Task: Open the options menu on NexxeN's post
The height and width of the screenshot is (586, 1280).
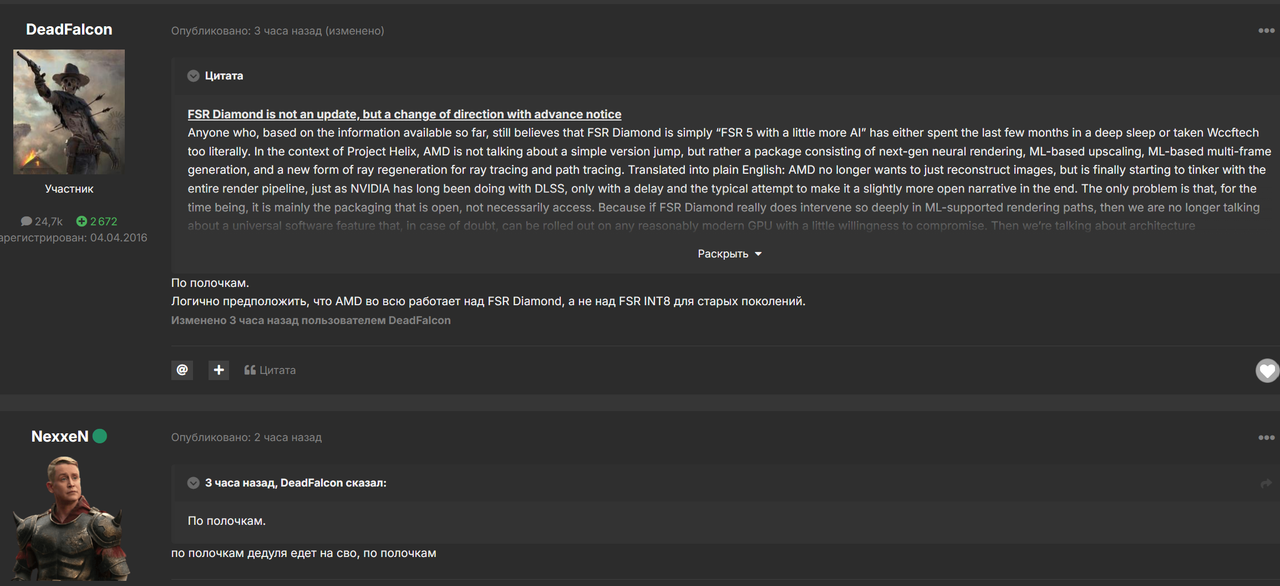Action: coord(1266,438)
